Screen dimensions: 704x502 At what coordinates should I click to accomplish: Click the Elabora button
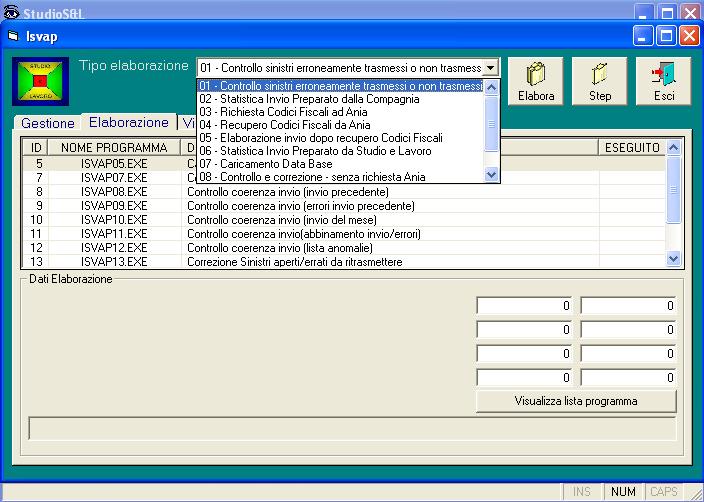535,81
